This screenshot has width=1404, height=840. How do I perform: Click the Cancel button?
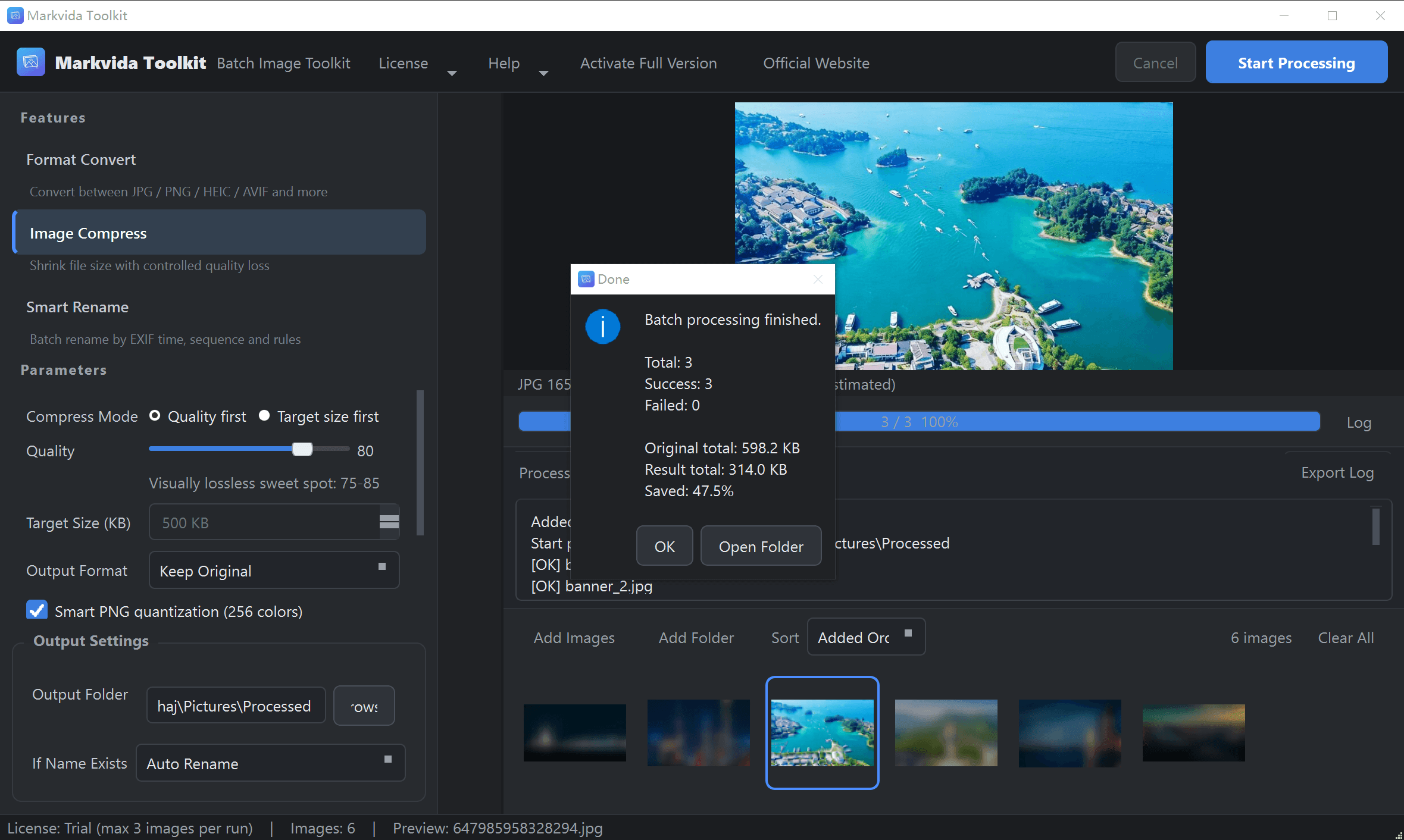[1155, 62]
